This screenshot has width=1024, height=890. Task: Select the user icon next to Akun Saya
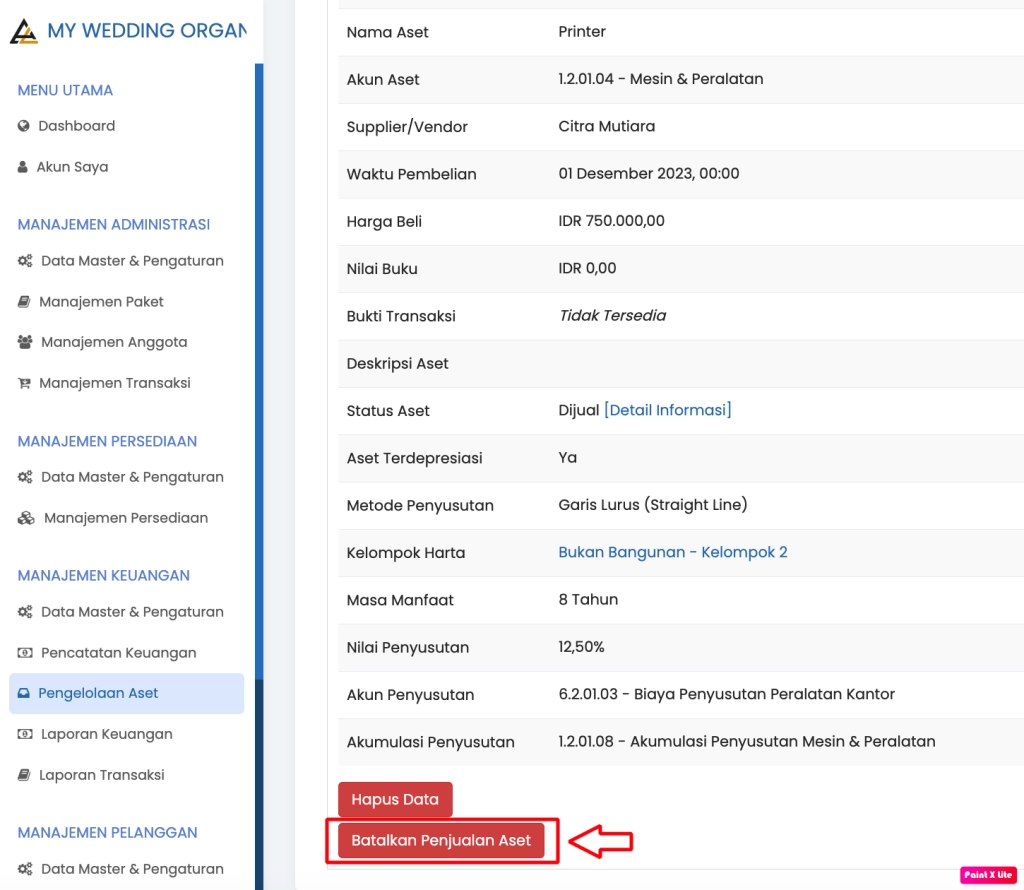click(x=25, y=167)
